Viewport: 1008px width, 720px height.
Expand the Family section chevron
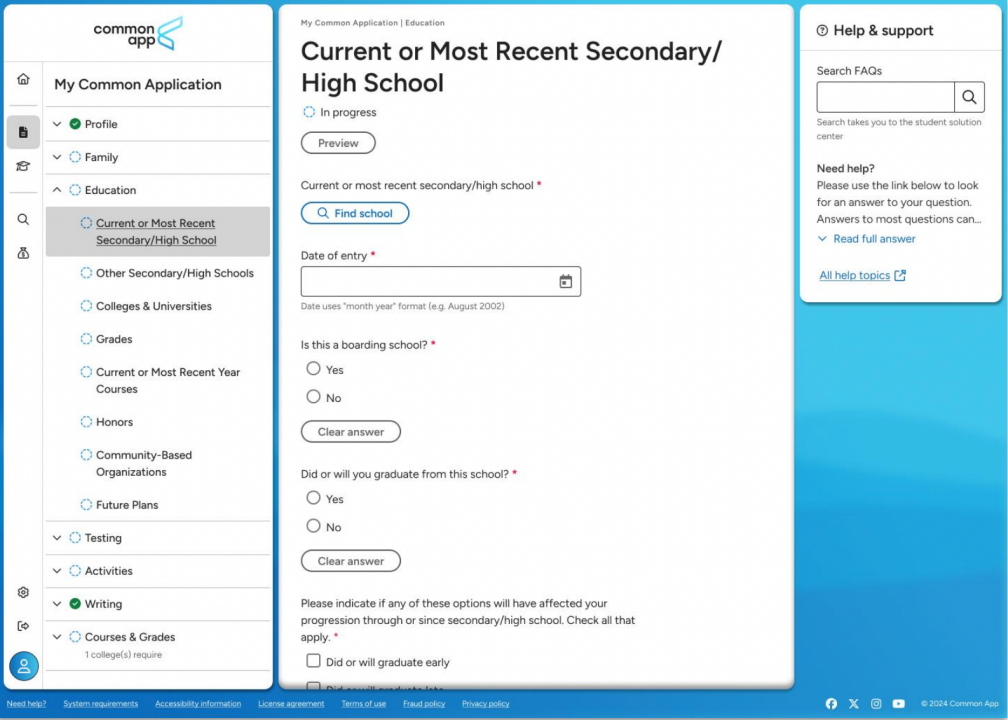coord(57,157)
